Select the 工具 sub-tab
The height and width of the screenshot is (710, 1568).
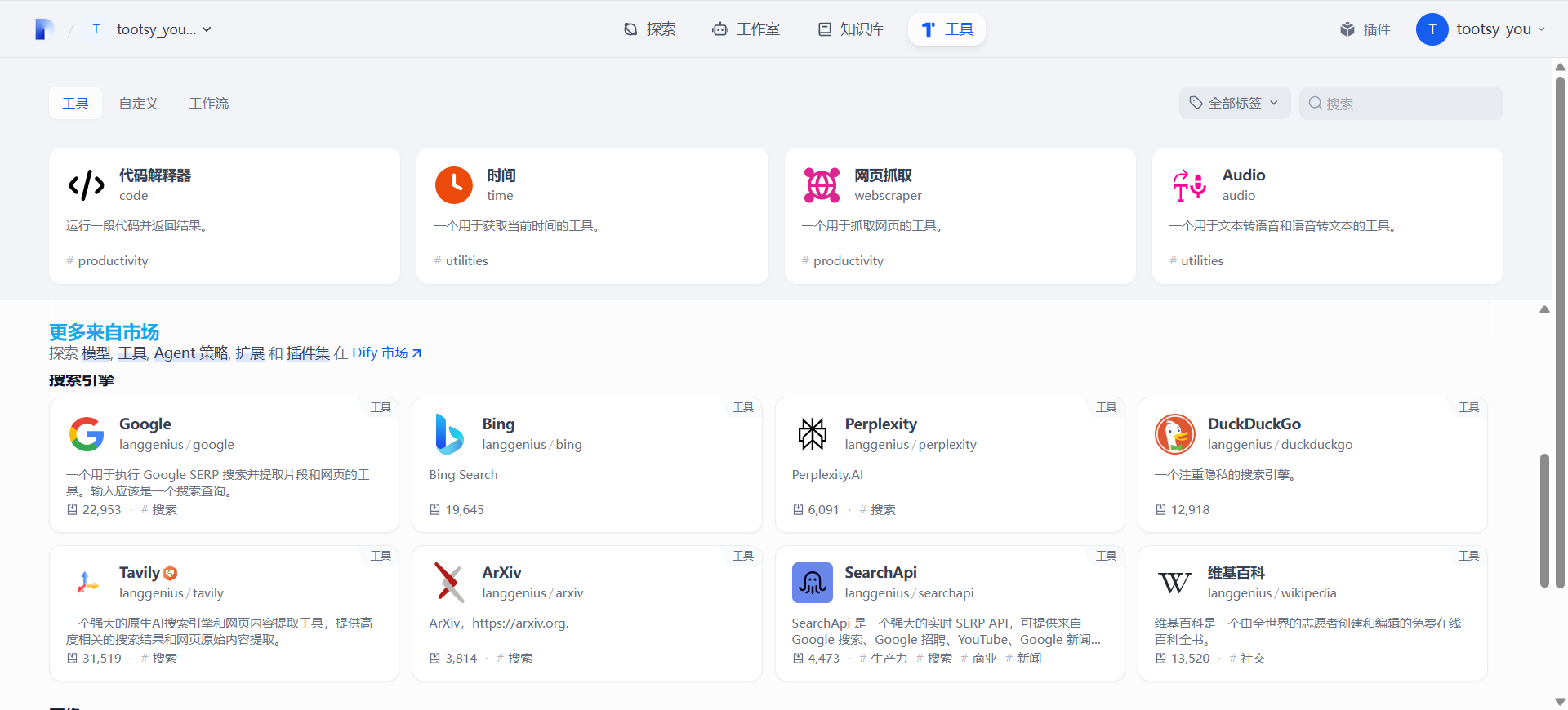75,103
